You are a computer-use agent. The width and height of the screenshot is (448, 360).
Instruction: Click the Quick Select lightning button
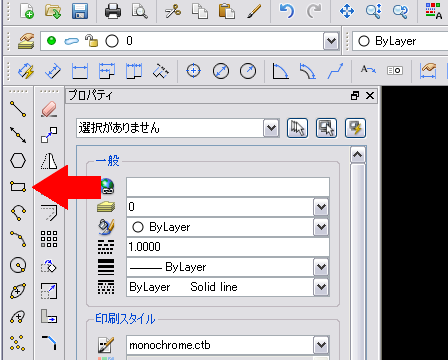[355, 128]
